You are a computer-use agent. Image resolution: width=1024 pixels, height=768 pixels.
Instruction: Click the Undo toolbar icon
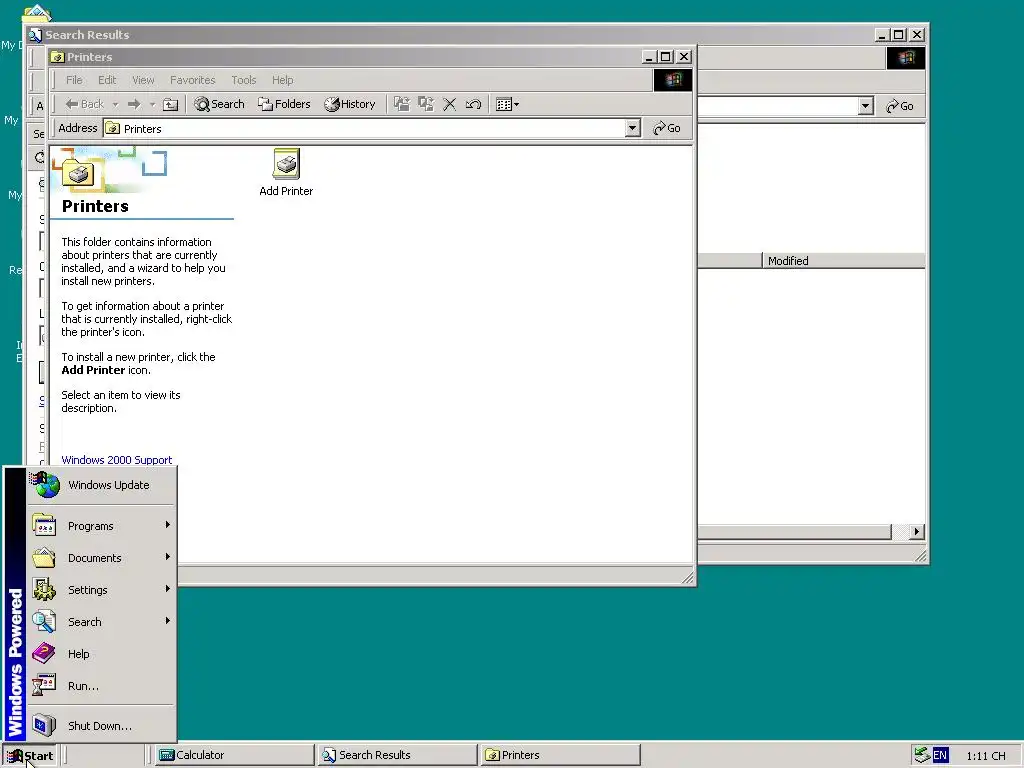pyautogui.click(x=473, y=104)
